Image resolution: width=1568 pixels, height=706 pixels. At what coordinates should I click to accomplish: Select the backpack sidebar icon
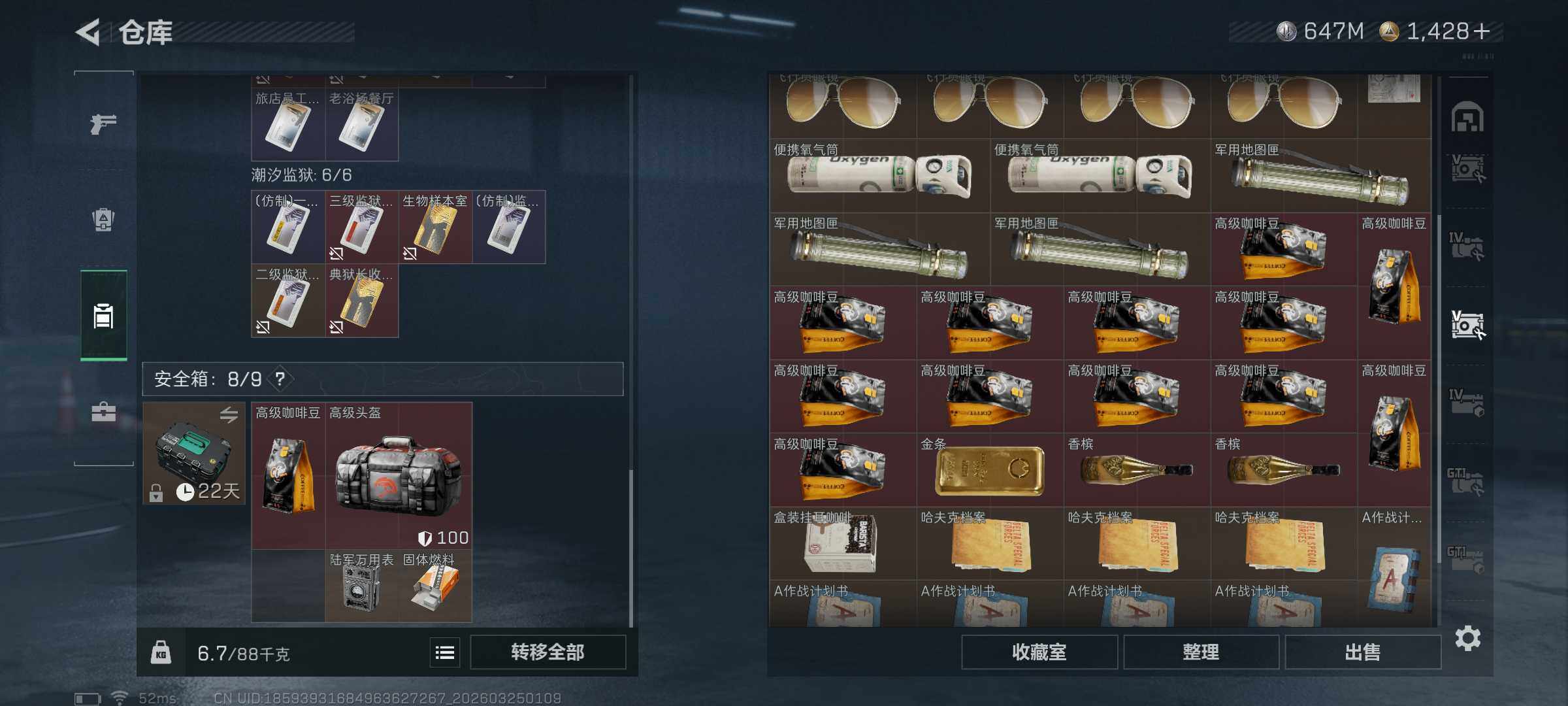[103, 219]
